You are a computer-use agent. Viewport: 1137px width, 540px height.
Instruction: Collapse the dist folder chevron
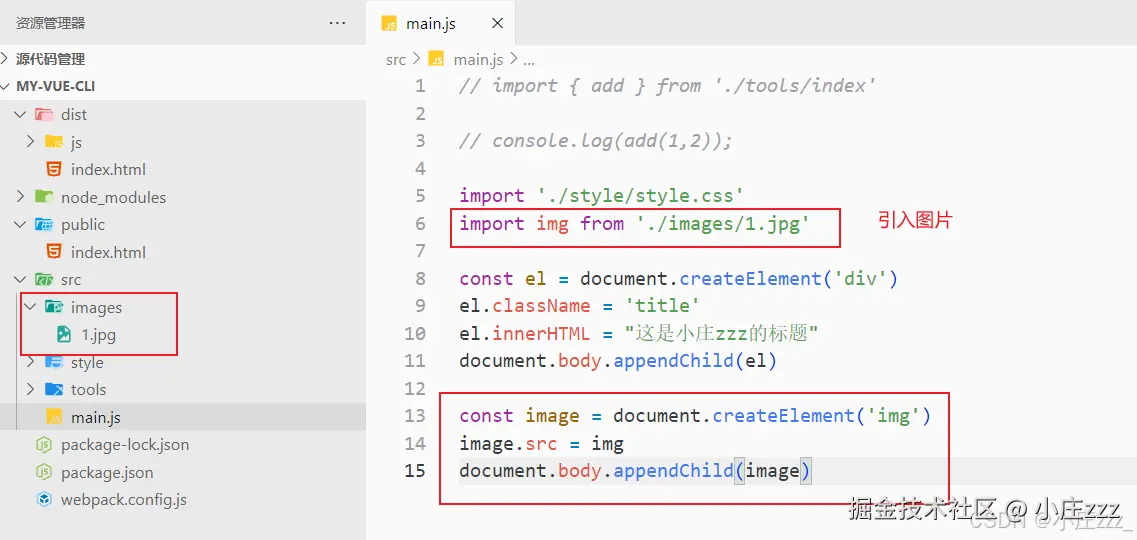pos(20,115)
